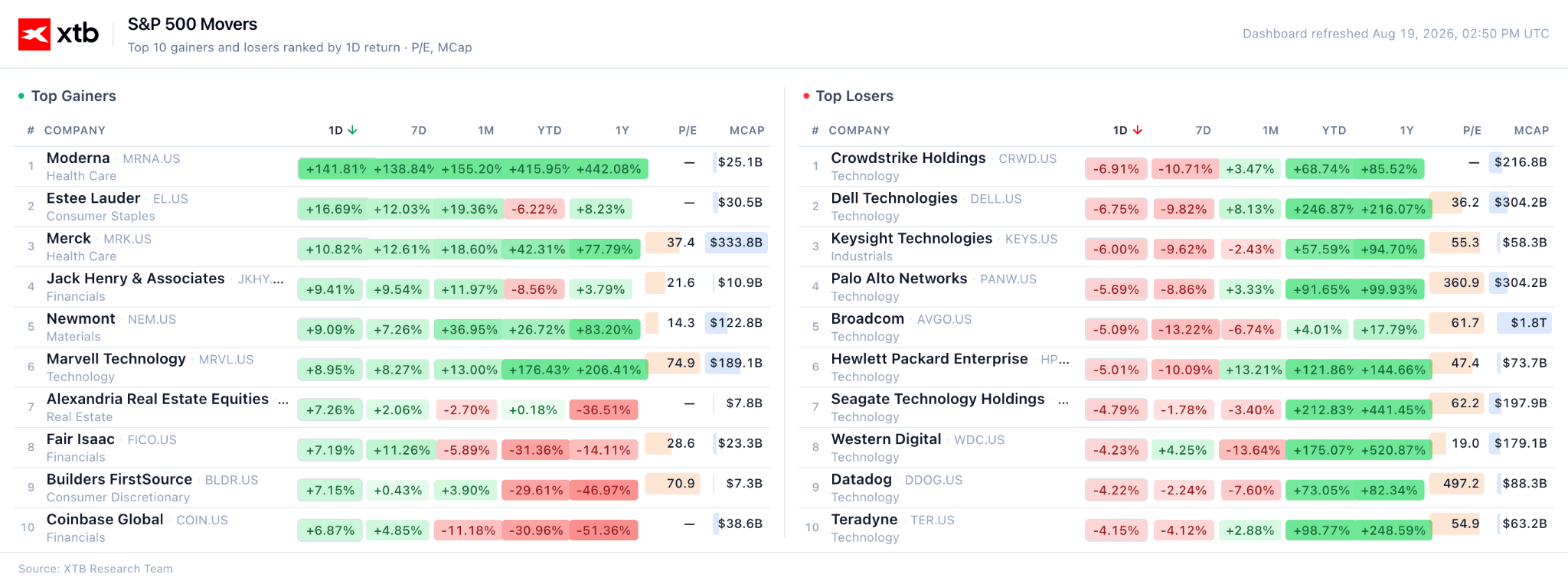
Task: Click Coinbase Global -51.36% 1Y cell
Action: coord(604,530)
